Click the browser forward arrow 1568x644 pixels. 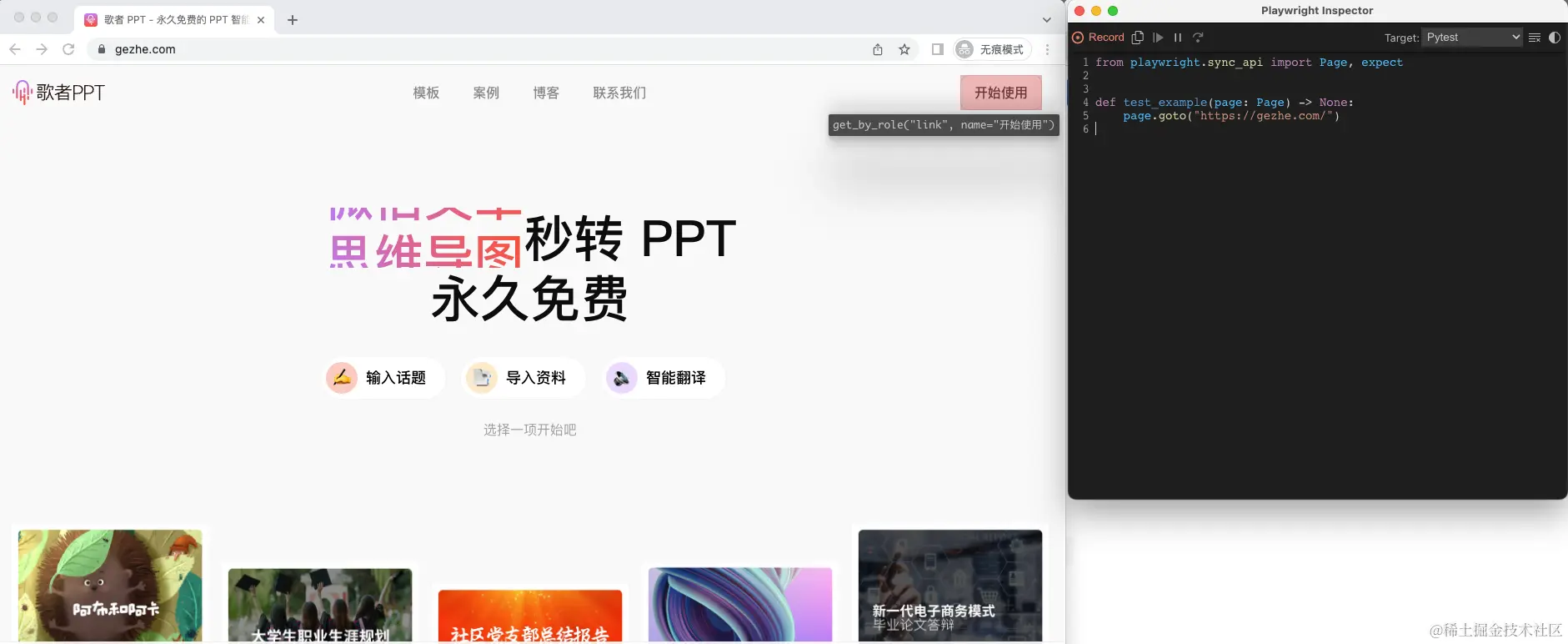[x=42, y=49]
